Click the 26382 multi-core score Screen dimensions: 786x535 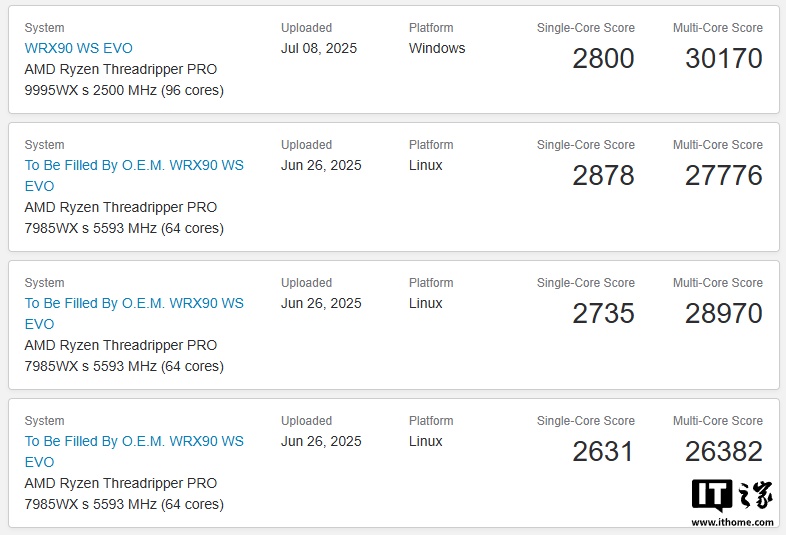[724, 451]
